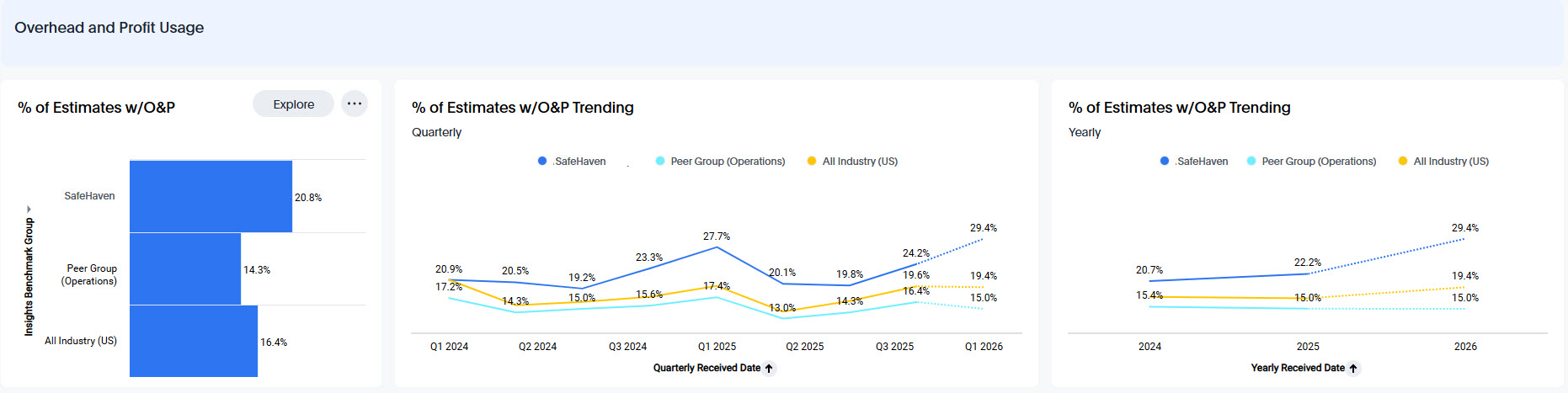
Task: Click the Explore button
Action: pos(293,104)
